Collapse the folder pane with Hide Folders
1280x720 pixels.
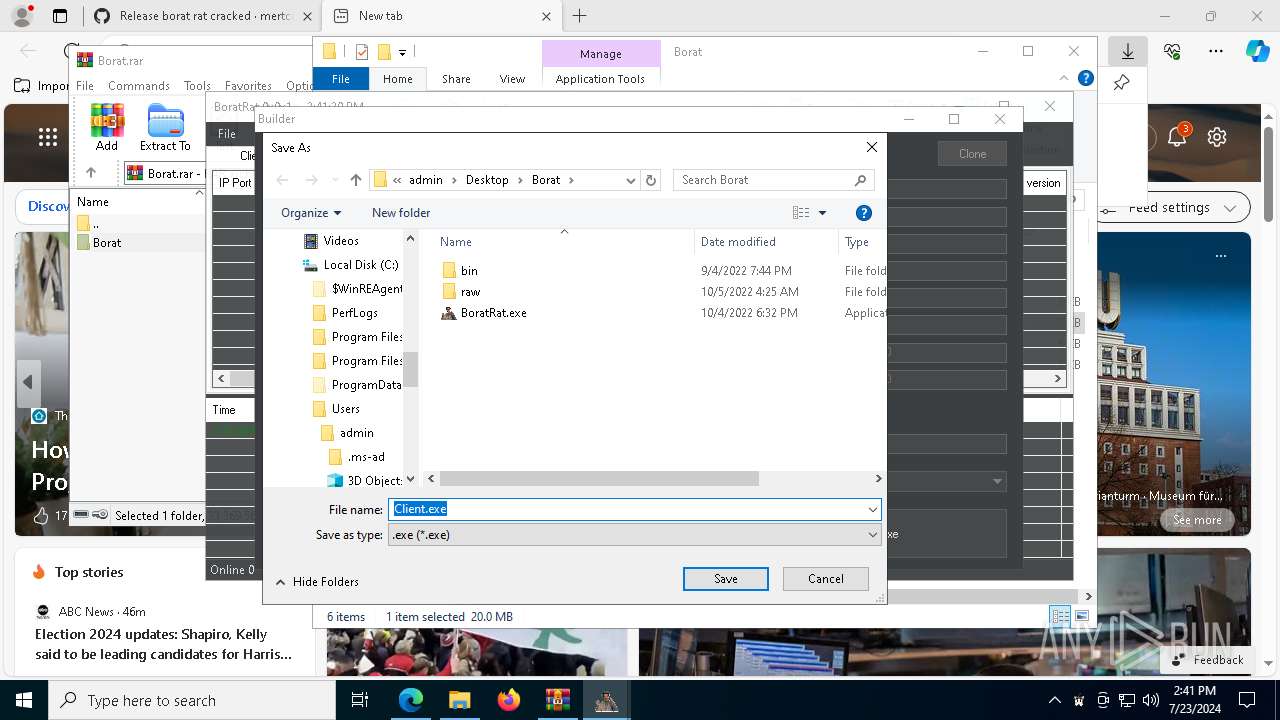click(317, 582)
